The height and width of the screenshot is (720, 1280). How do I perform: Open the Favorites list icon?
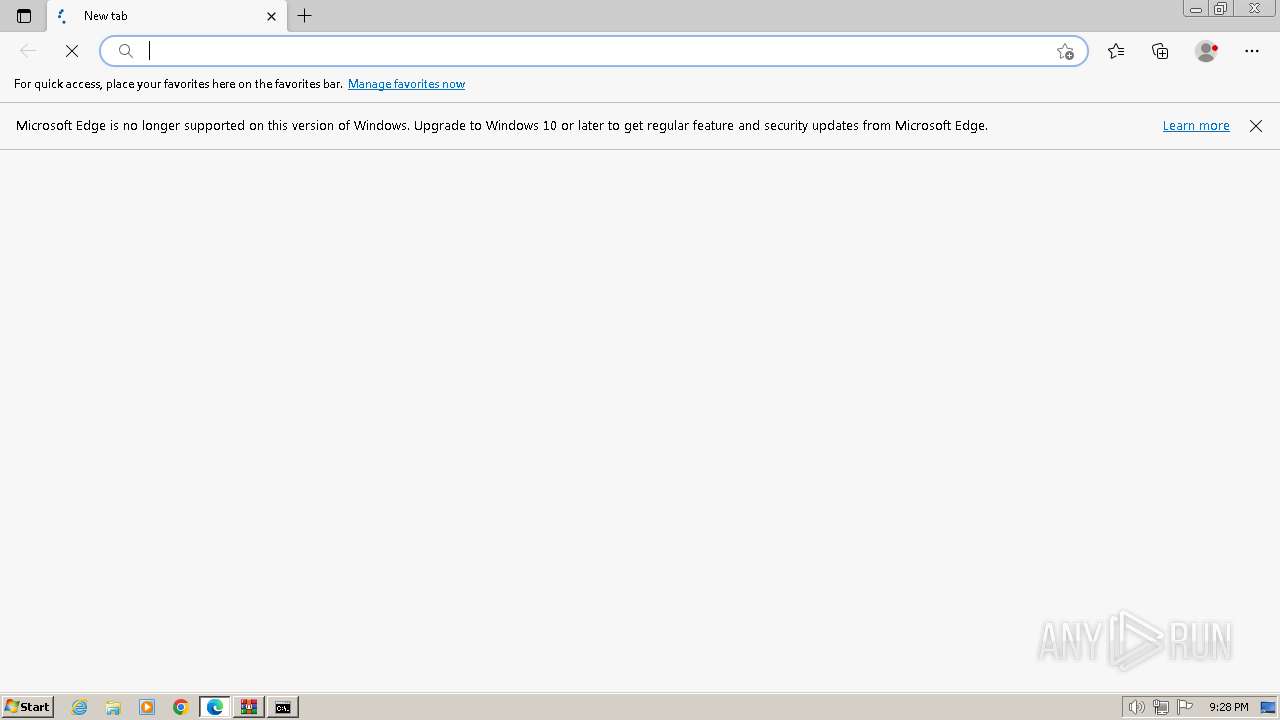1116,51
